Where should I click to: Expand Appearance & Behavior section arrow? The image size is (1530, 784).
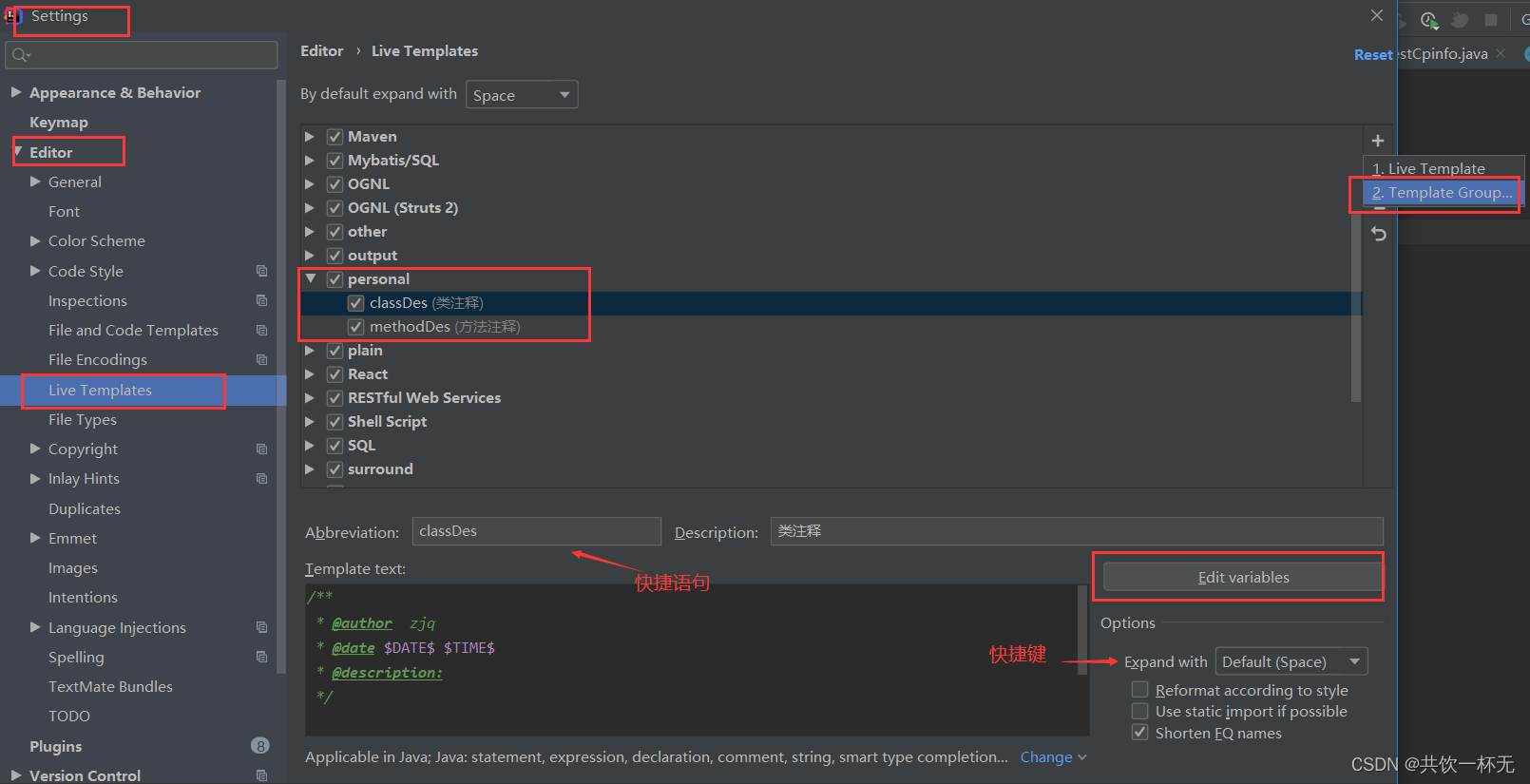click(15, 92)
